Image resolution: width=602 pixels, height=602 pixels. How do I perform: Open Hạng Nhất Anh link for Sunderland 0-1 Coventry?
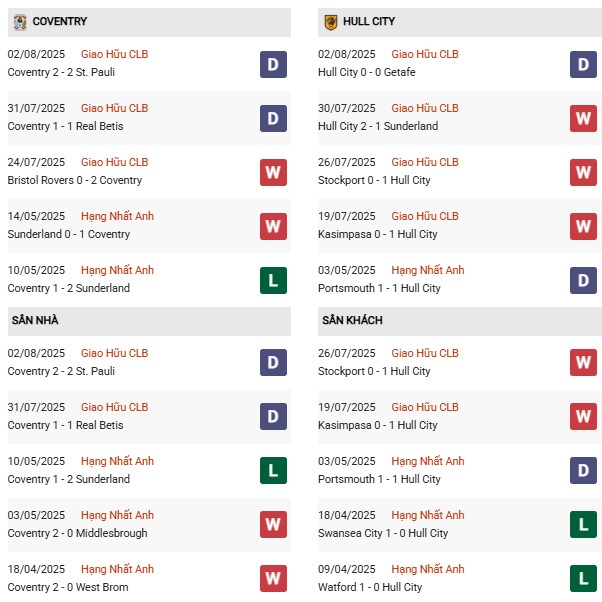[117, 216]
